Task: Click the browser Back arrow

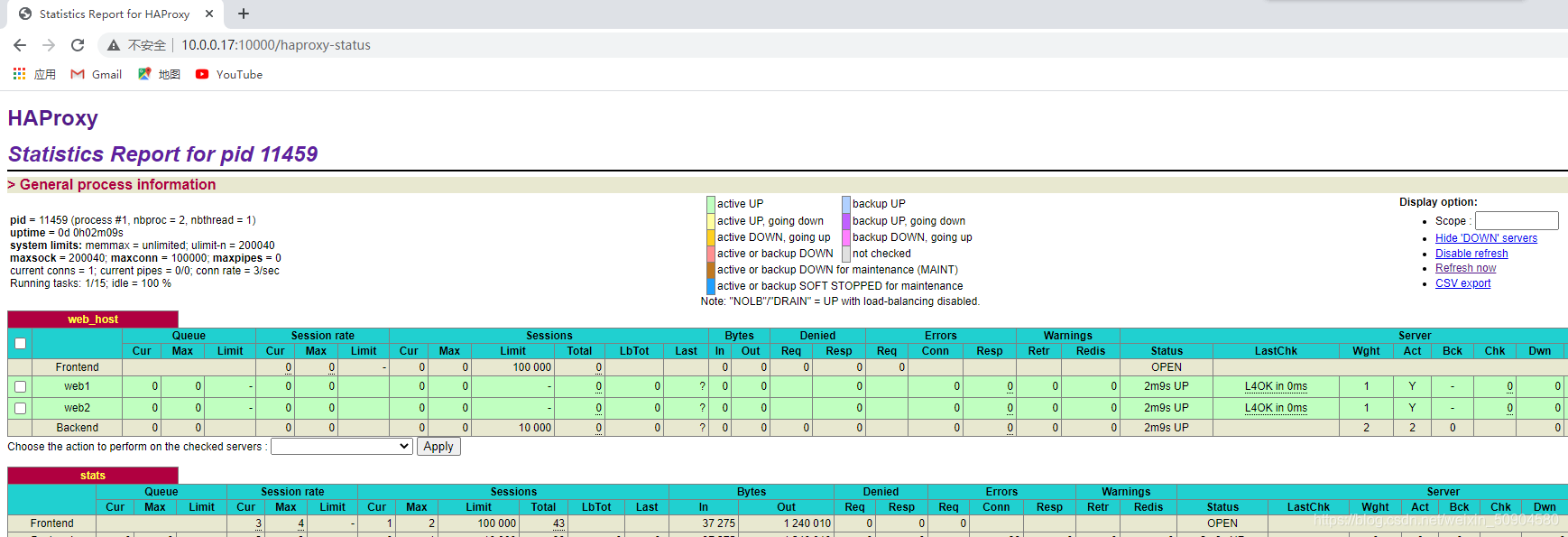Action: (x=20, y=45)
